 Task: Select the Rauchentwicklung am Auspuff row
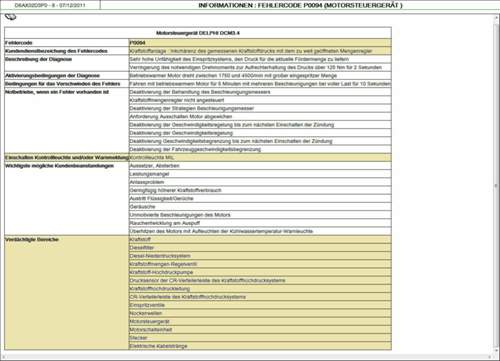coord(260,223)
